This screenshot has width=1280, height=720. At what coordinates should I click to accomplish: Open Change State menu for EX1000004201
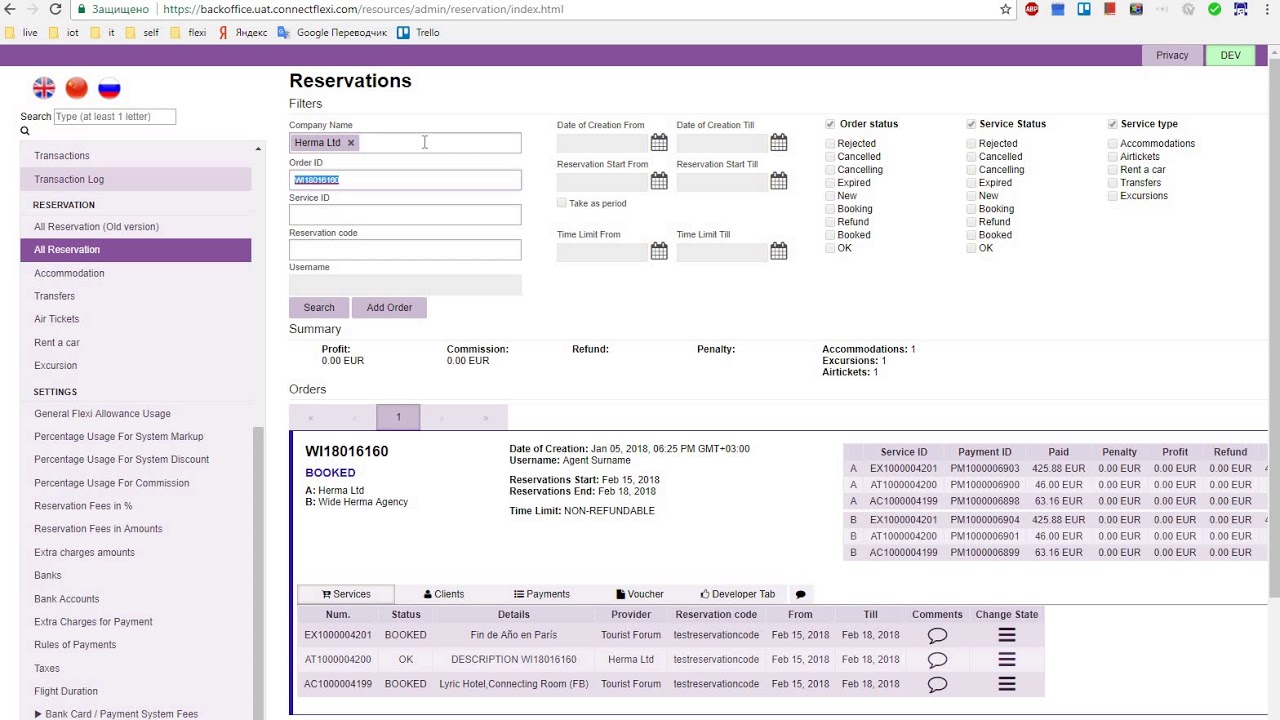click(x=1007, y=635)
